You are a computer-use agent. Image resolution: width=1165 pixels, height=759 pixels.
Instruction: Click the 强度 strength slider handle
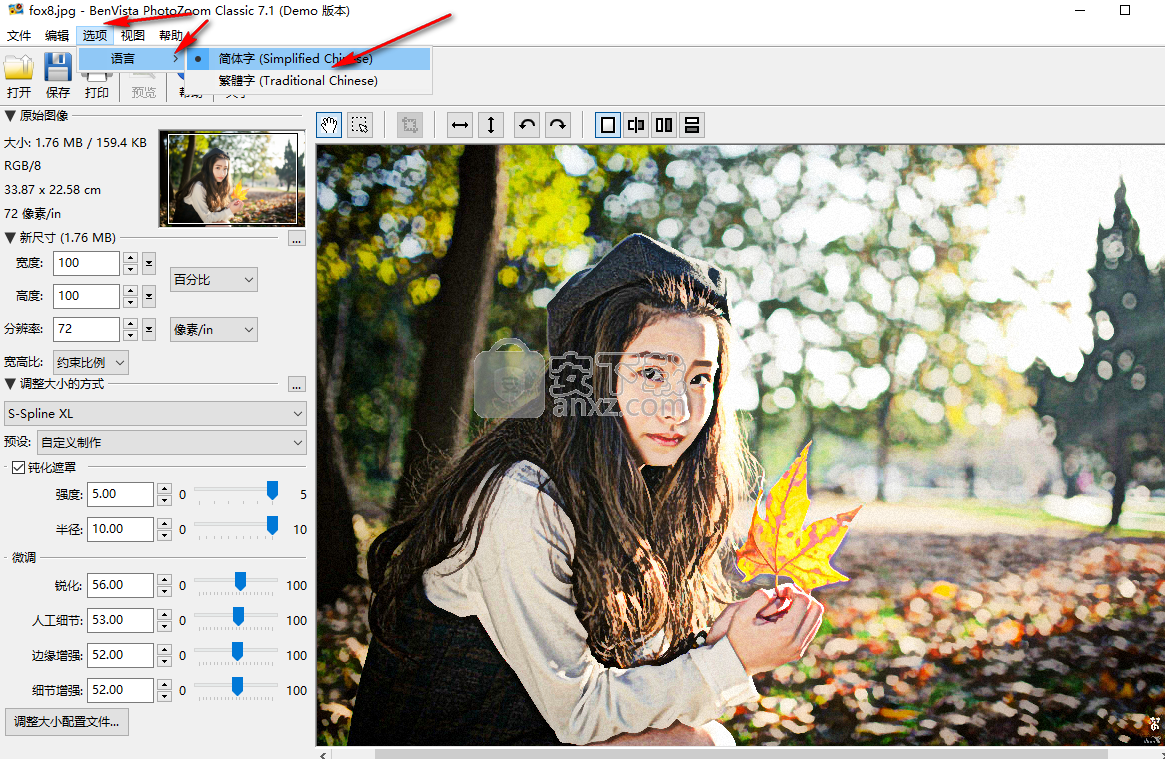pyautogui.click(x=273, y=490)
